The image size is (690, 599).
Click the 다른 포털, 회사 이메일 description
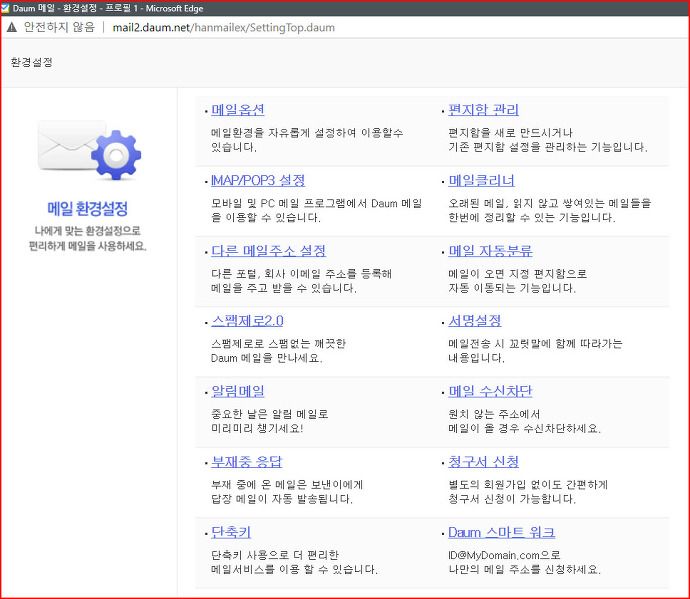point(301,280)
